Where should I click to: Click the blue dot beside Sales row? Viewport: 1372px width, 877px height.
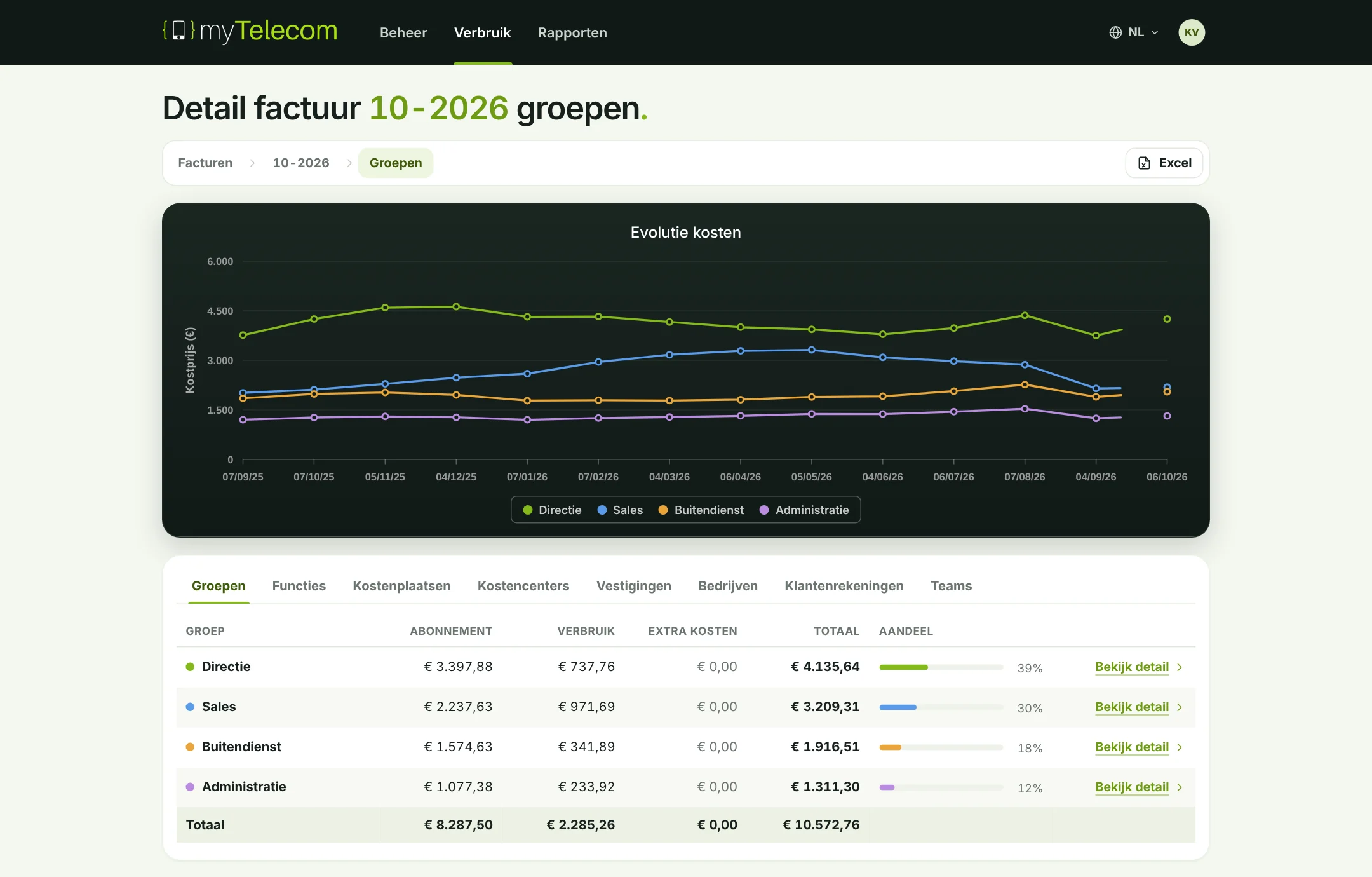tap(190, 707)
